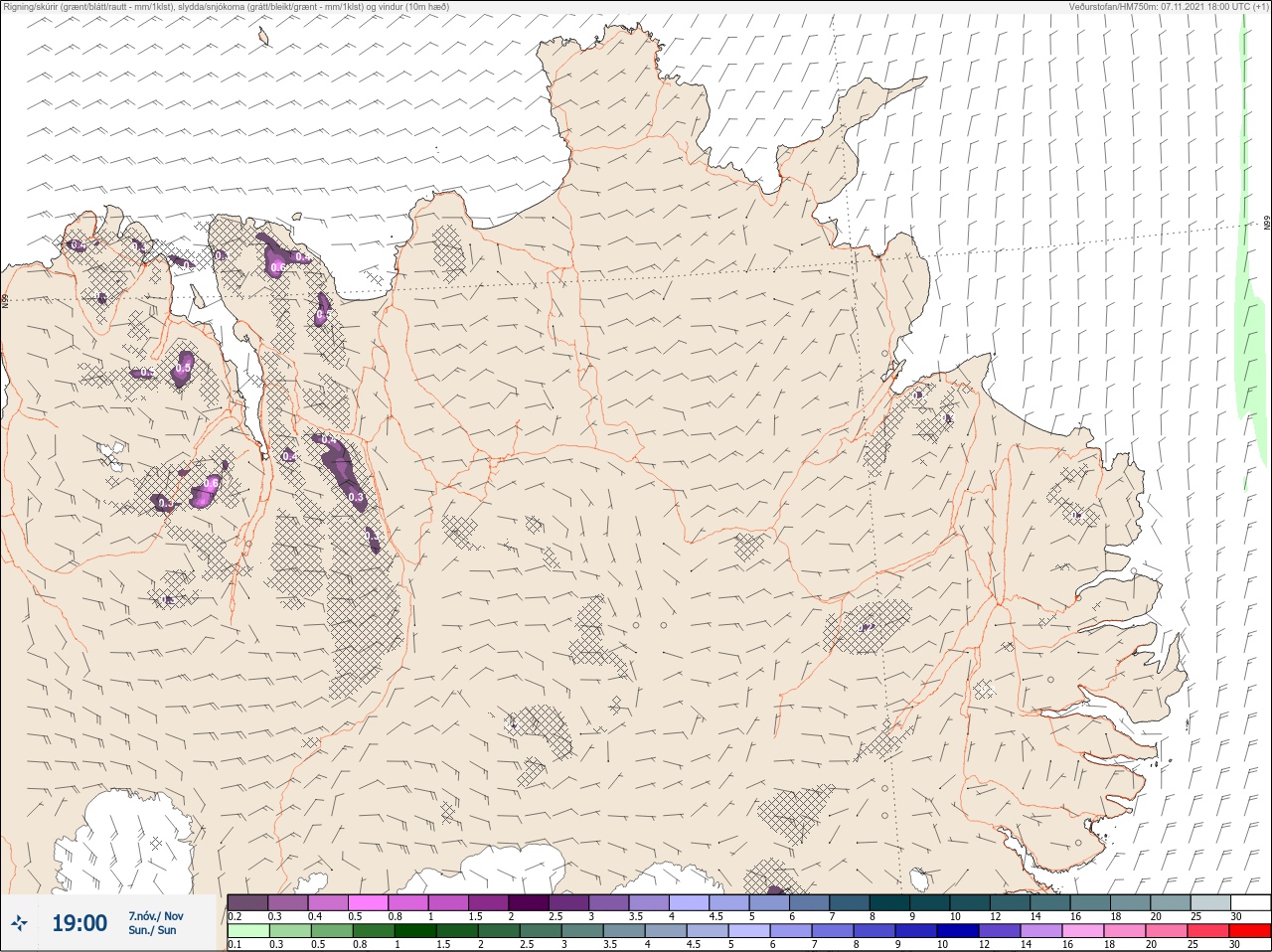
Task: Click the 'Veðurstofan/HM750m' model timestamp text
Action: pos(1169,7)
